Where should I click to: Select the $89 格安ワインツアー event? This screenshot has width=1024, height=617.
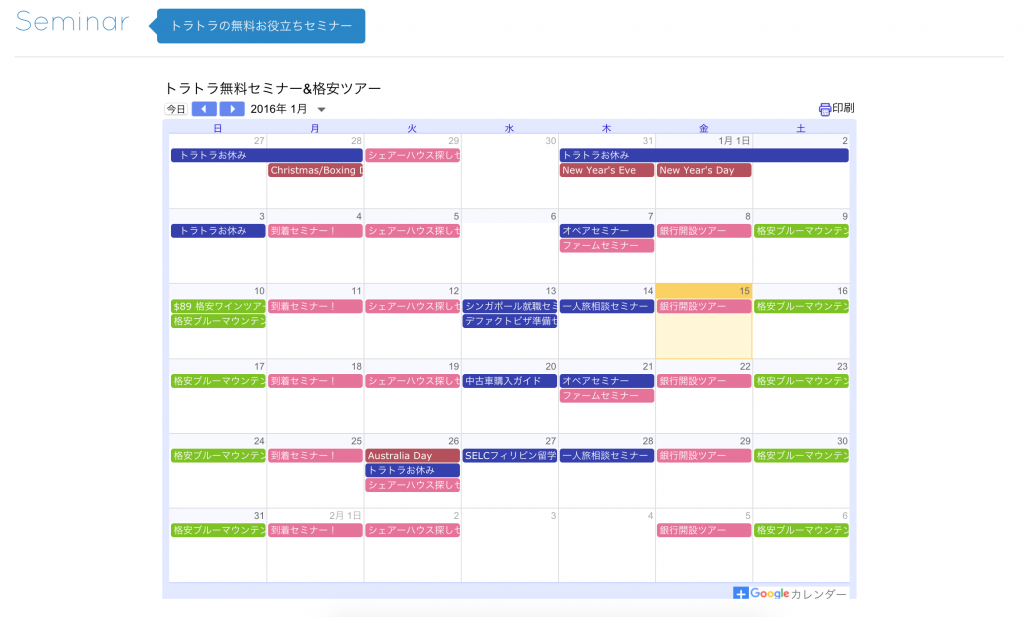point(218,306)
